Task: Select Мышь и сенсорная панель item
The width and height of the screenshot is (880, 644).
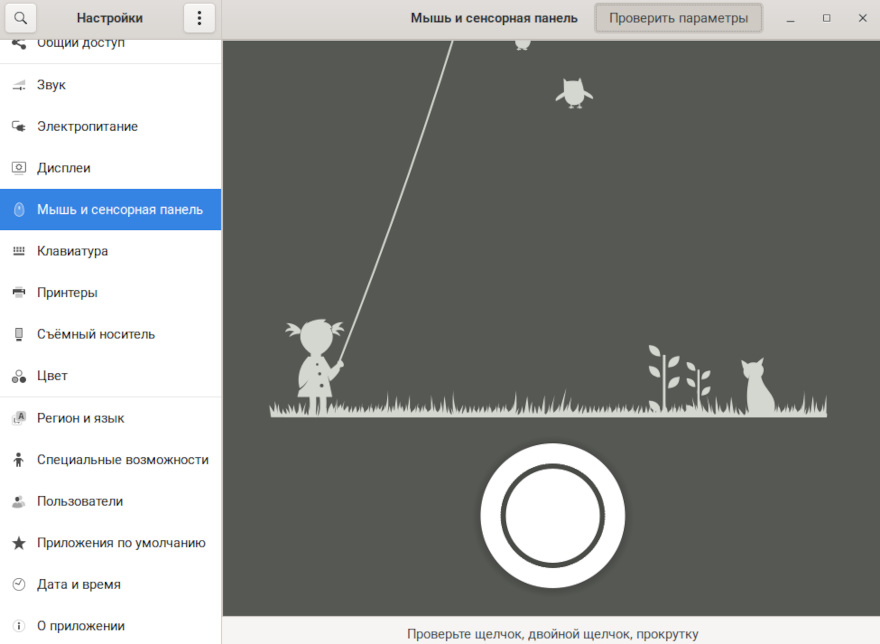Action: 120,210
